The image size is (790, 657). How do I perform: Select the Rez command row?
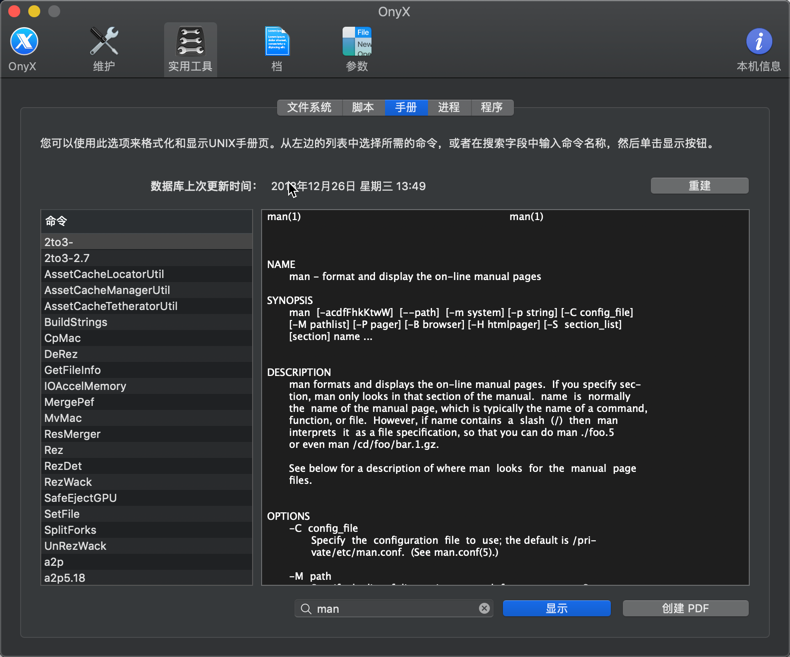point(146,450)
